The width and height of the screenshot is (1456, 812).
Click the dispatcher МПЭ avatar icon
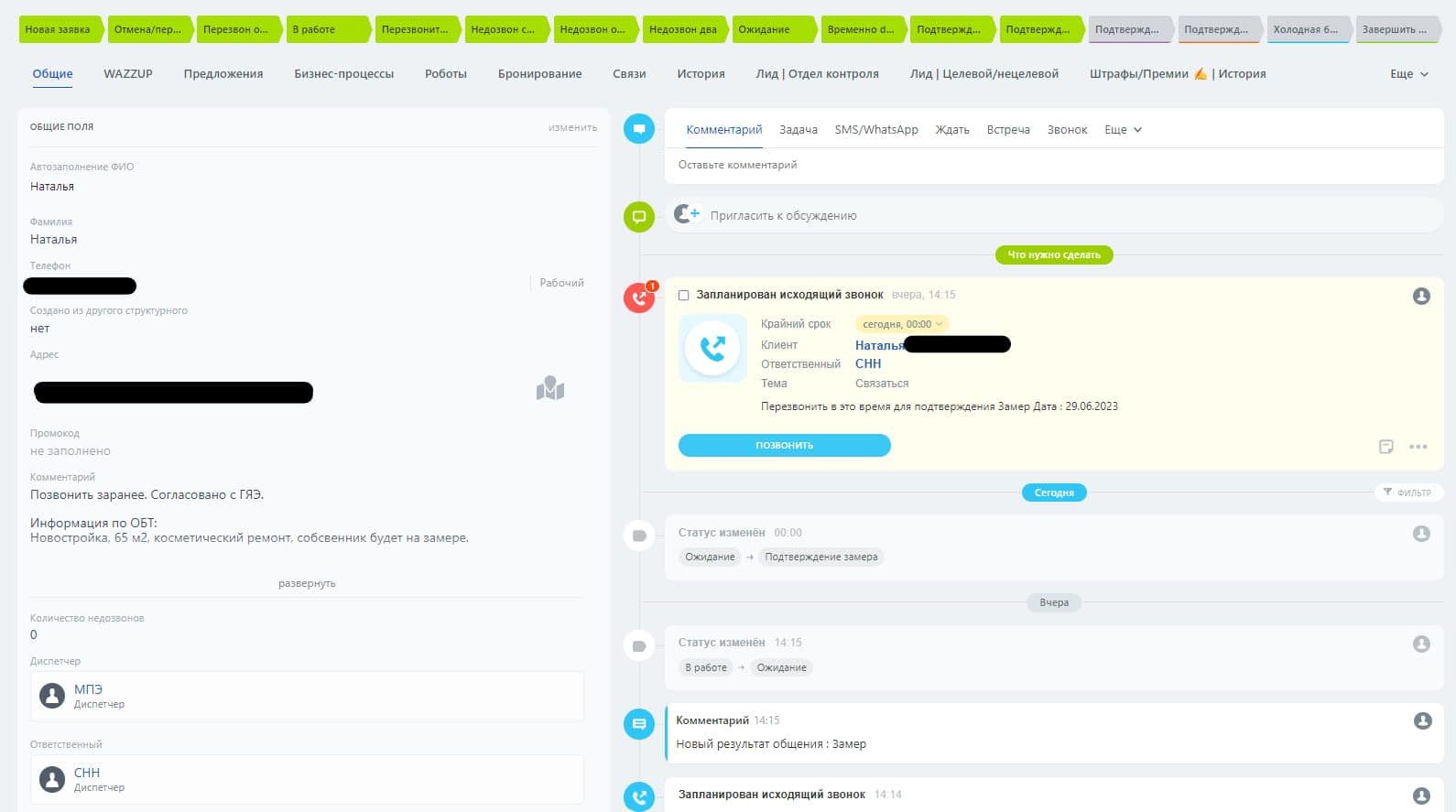(52, 696)
